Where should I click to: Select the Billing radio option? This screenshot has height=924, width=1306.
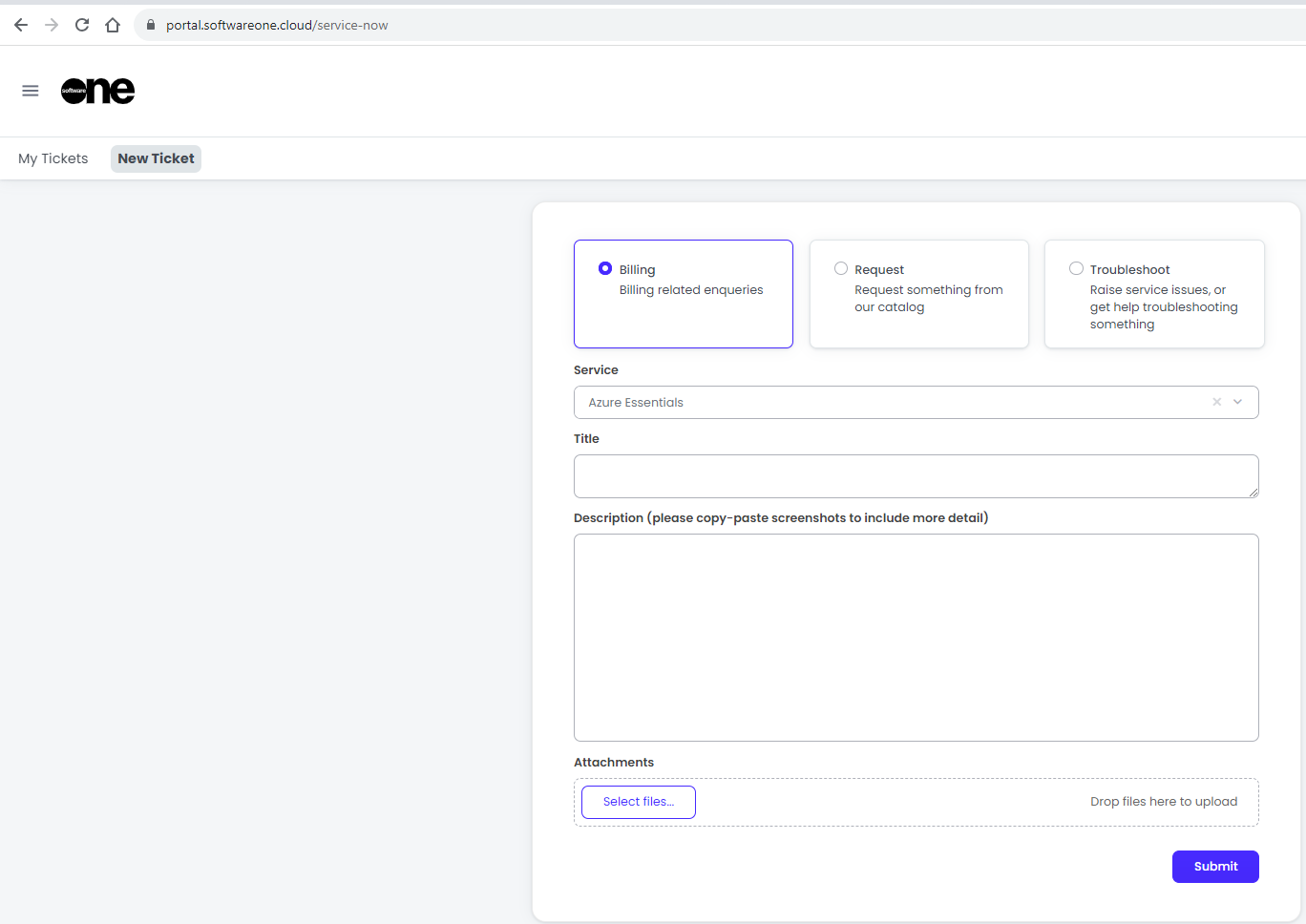[x=605, y=269]
